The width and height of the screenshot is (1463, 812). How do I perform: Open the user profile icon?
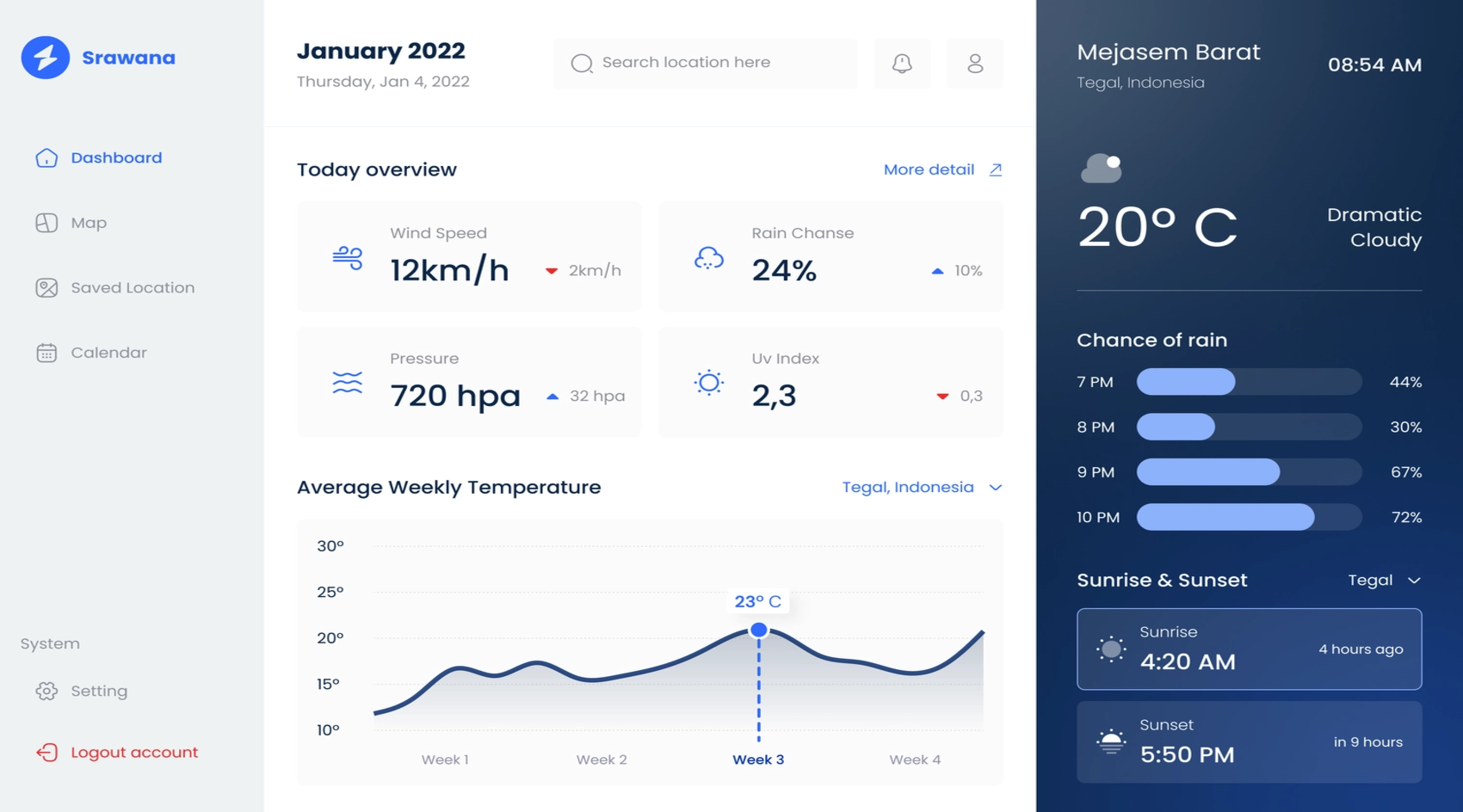(x=975, y=63)
